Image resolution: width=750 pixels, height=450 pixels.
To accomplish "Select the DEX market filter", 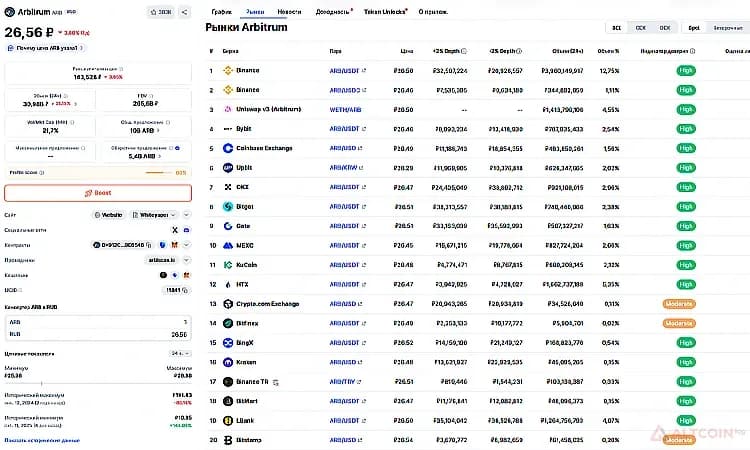I will pyautogui.click(x=665, y=28).
